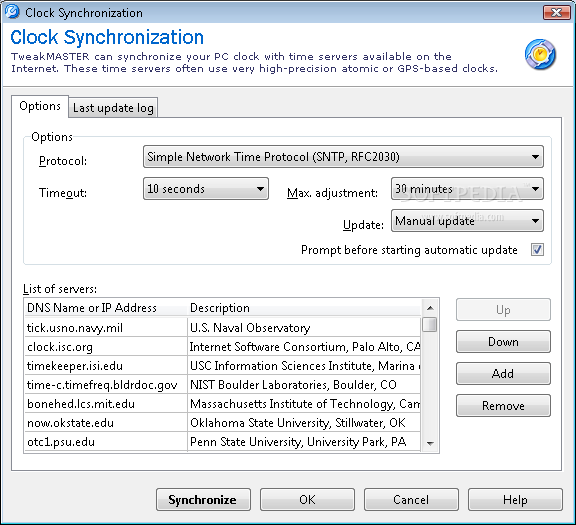Screen dimensions: 576x525
Task: Open the Update mode dropdown
Action: 467,221
